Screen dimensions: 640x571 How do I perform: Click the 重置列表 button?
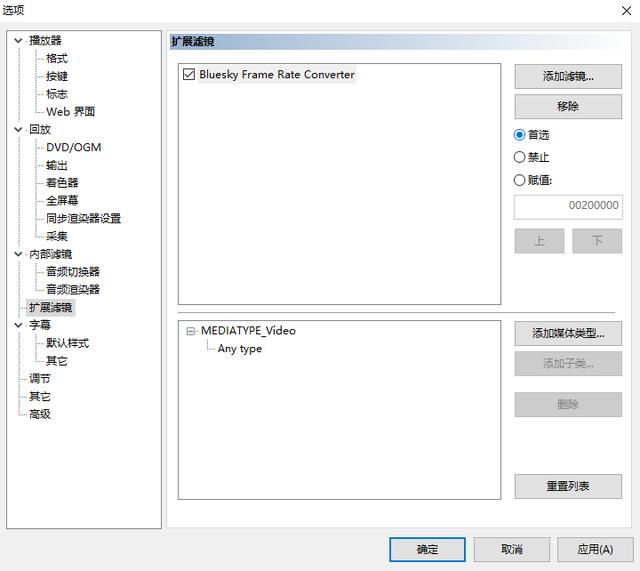point(568,486)
